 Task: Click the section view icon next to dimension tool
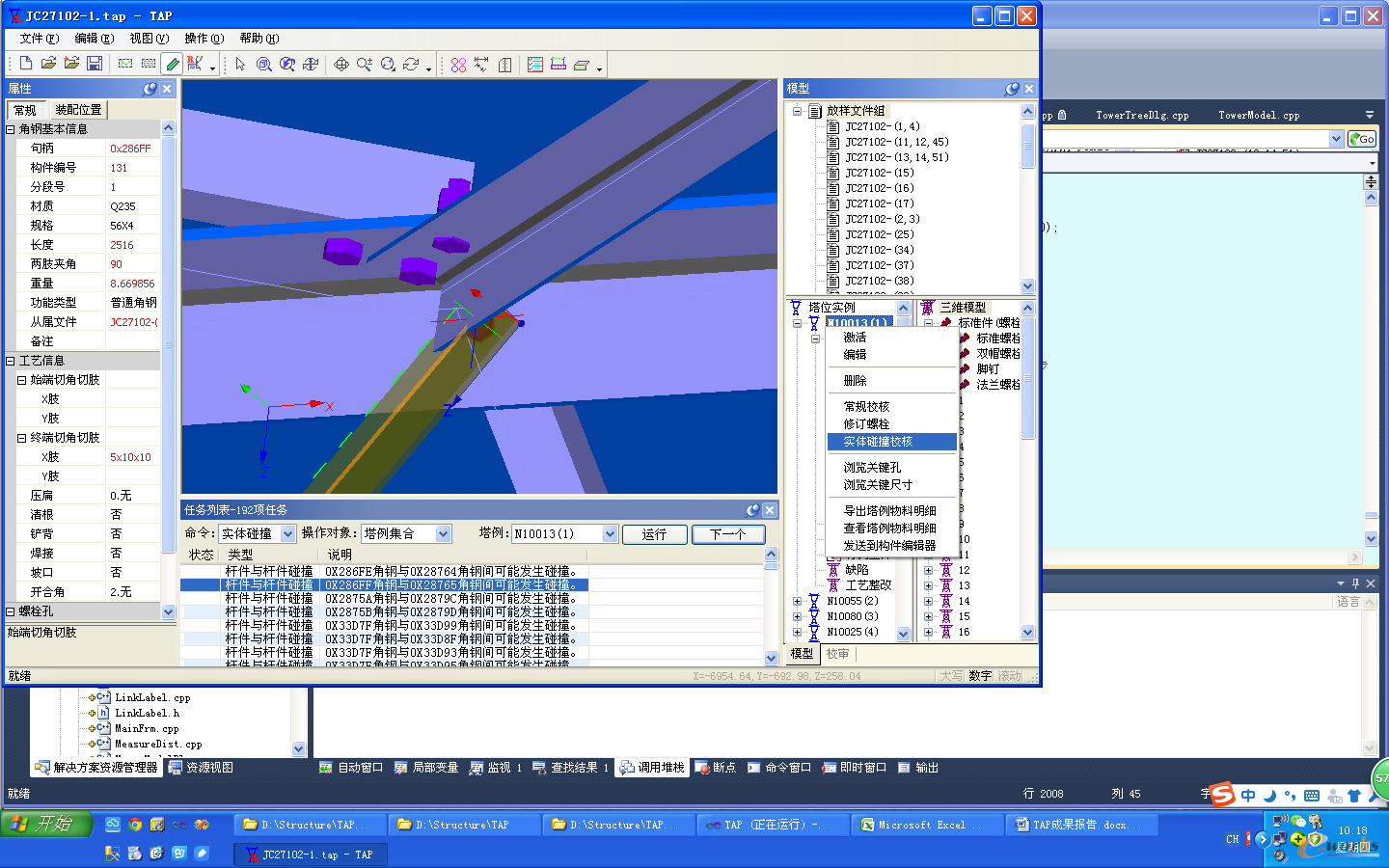[x=504, y=64]
